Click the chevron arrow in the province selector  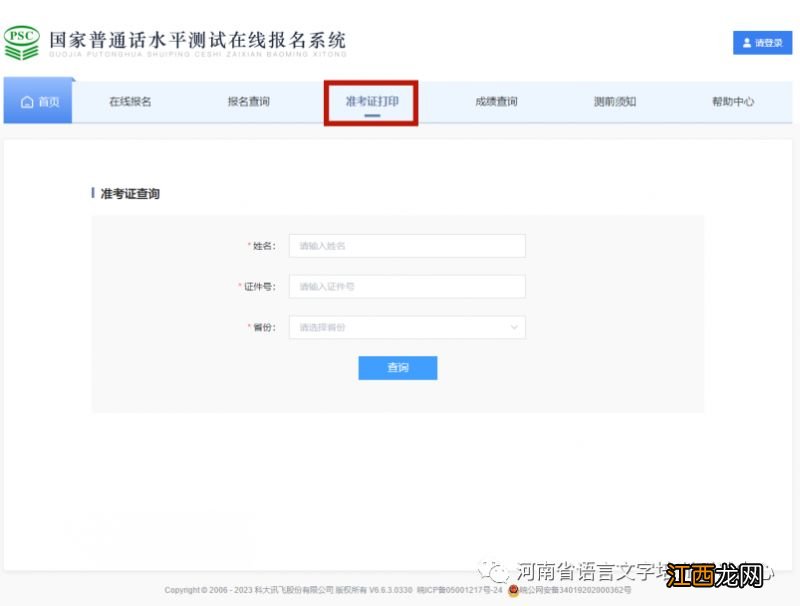click(x=515, y=327)
